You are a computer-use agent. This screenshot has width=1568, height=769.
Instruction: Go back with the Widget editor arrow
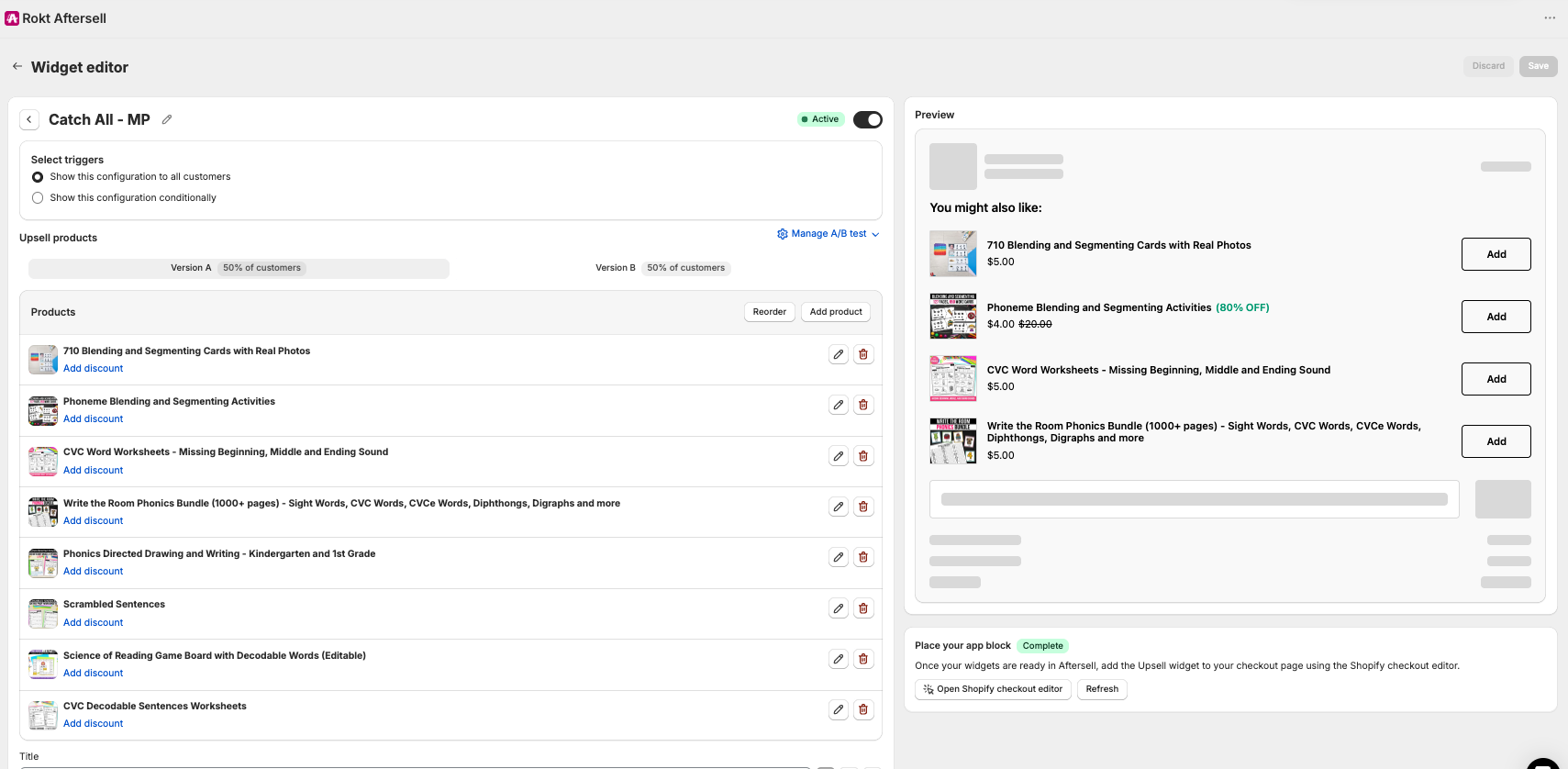coord(17,66)
